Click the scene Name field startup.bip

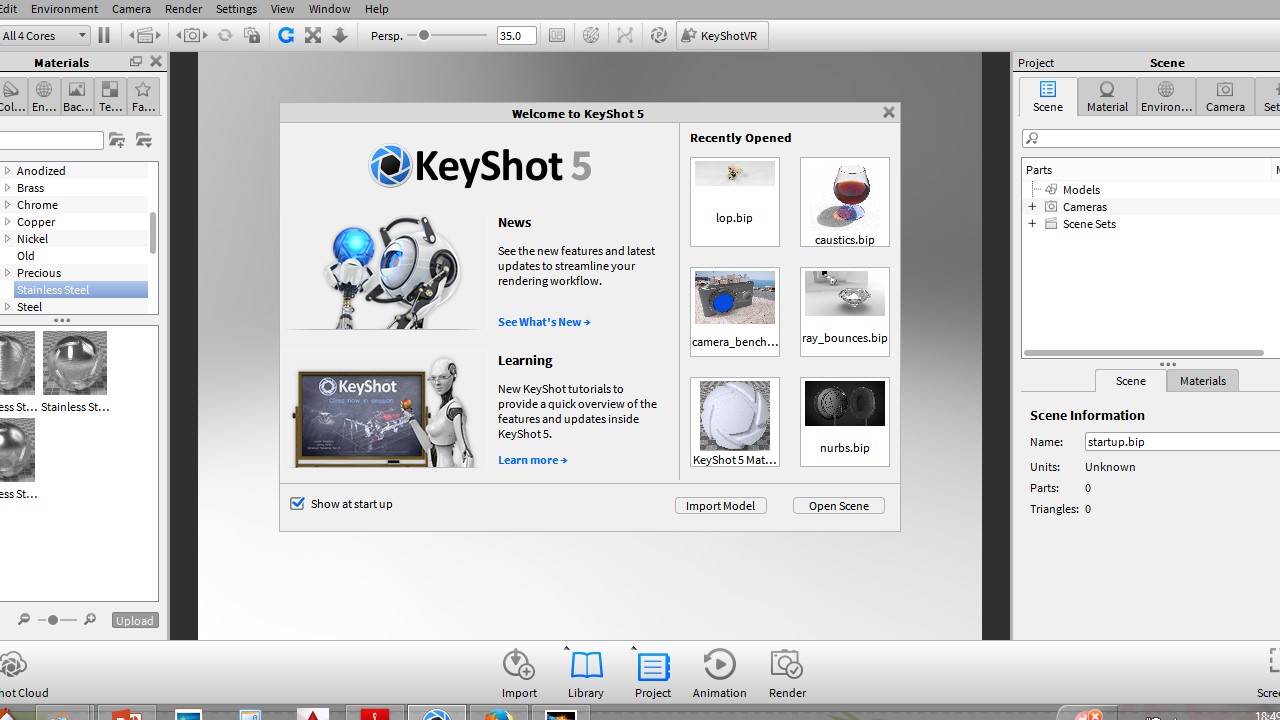pyautogui.click(x=1182, y=441)
